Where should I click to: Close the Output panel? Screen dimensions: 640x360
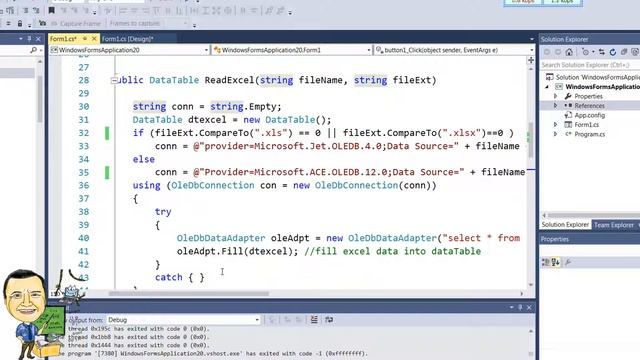[529, 307]
